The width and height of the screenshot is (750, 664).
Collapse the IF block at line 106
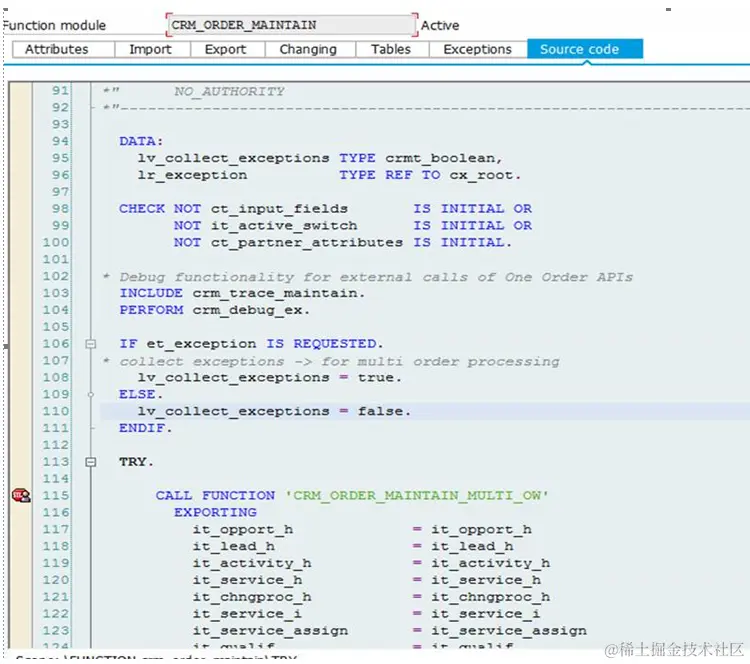[x=90, y=344]
